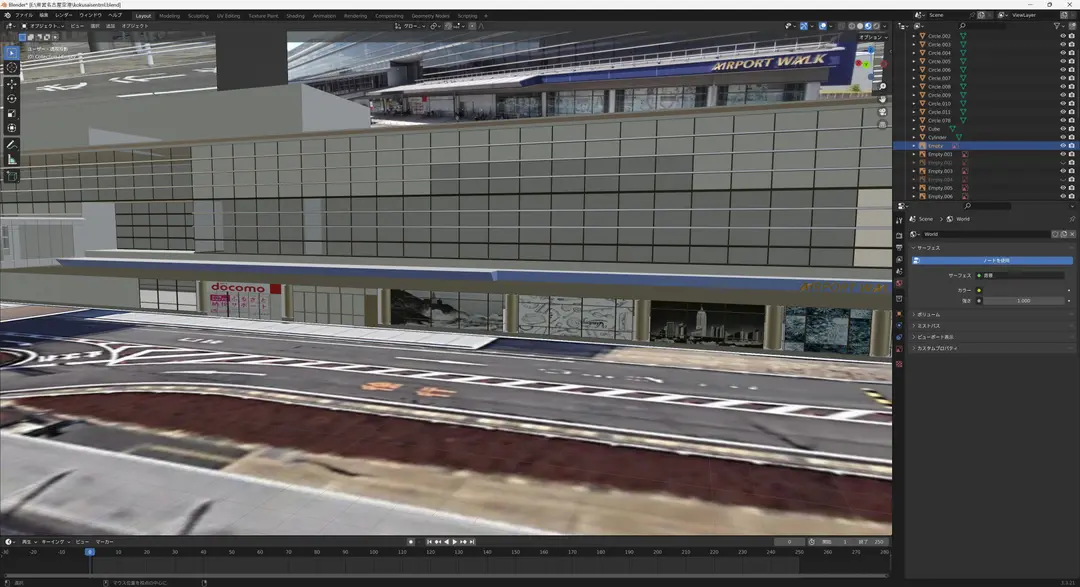Open the timeline マーカー menu
This screenshot has width=1080, height=587.
[104, 542]
